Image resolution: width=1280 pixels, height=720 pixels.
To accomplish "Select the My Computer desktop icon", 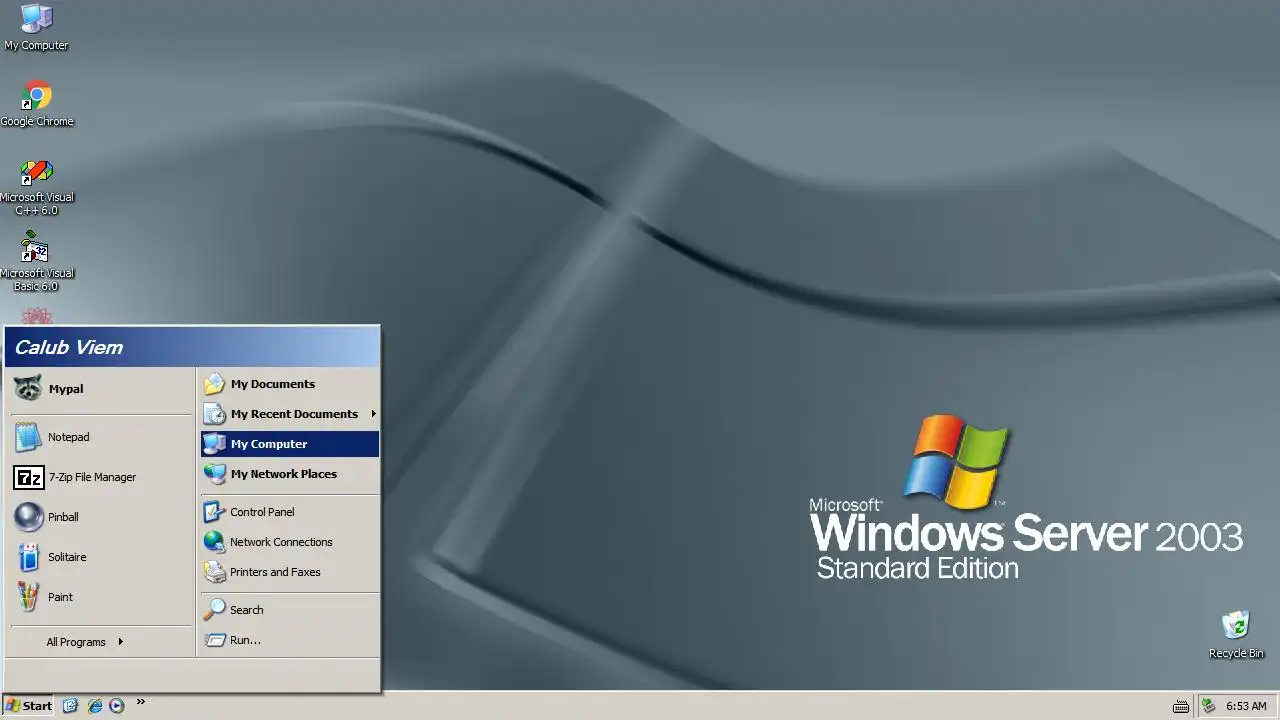I will pos(36,27).
